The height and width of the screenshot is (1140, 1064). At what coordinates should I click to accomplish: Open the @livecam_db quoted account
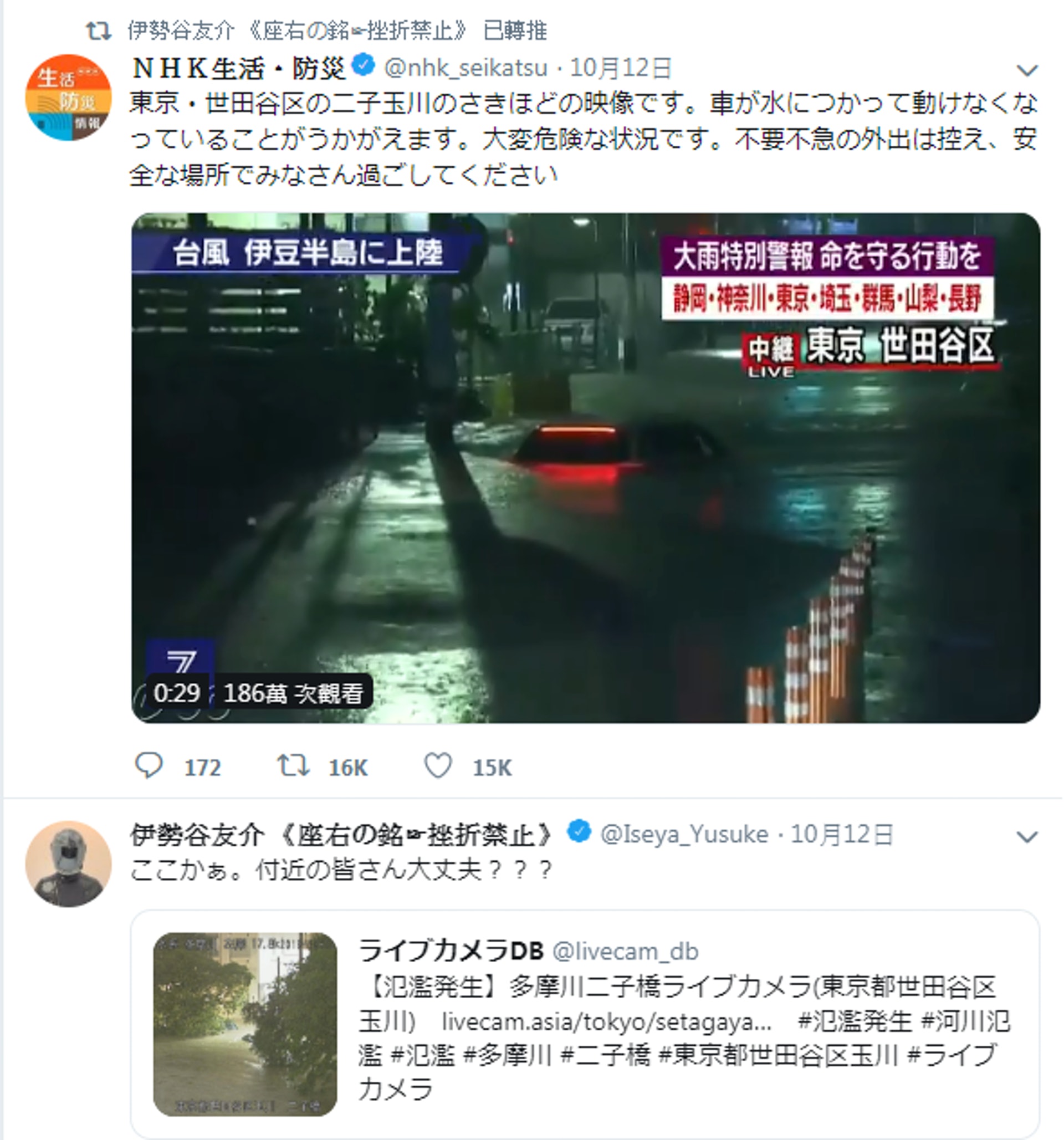click(x=625, y=952)
